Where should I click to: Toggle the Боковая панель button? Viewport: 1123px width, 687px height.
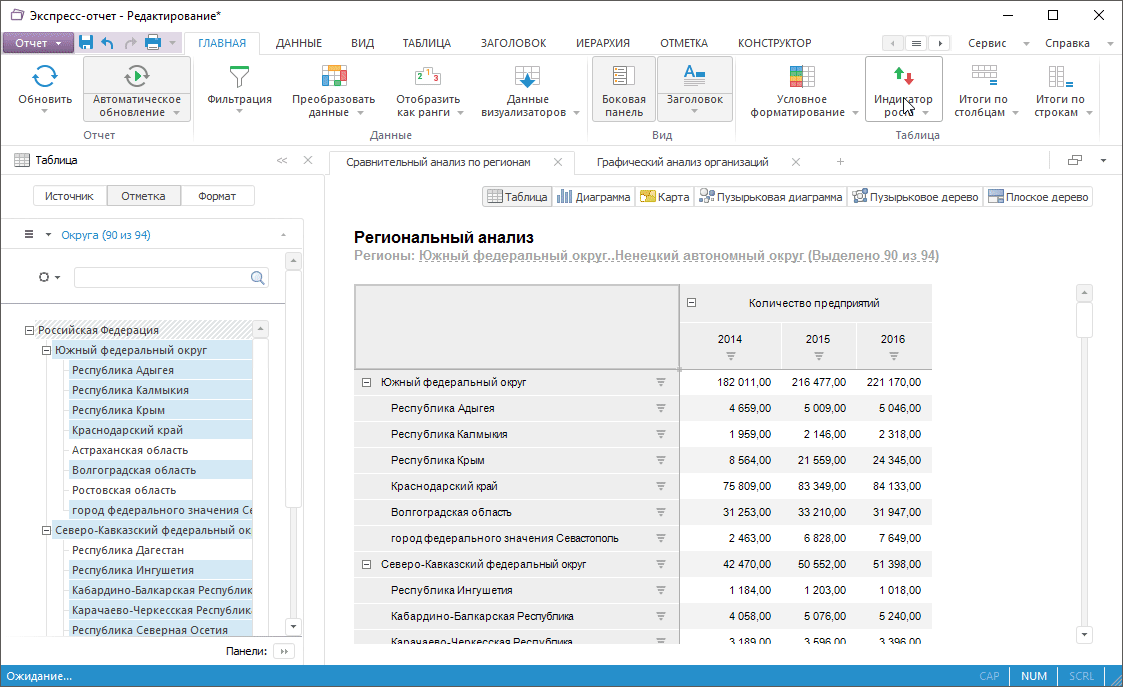pos(624,88)
